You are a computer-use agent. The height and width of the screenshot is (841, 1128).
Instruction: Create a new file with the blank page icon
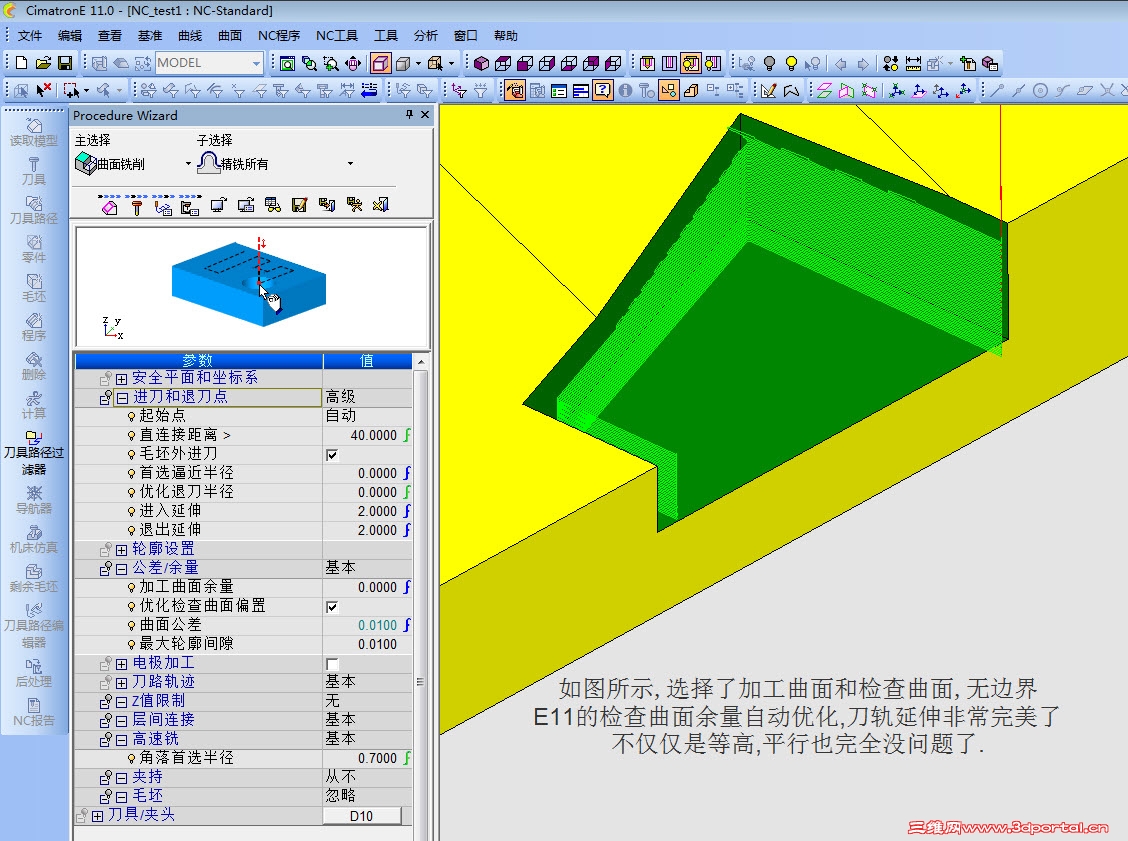click(x=22, y=63)
